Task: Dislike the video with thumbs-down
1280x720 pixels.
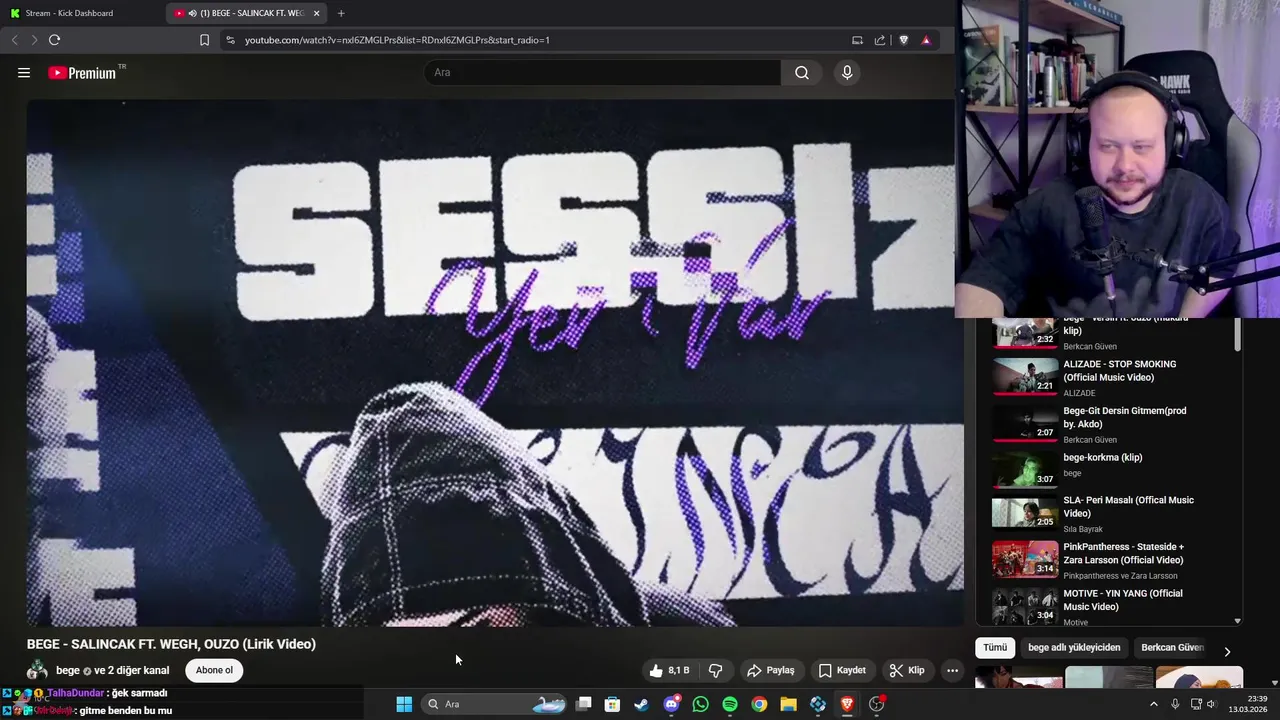Action: (x=715, y=670)
